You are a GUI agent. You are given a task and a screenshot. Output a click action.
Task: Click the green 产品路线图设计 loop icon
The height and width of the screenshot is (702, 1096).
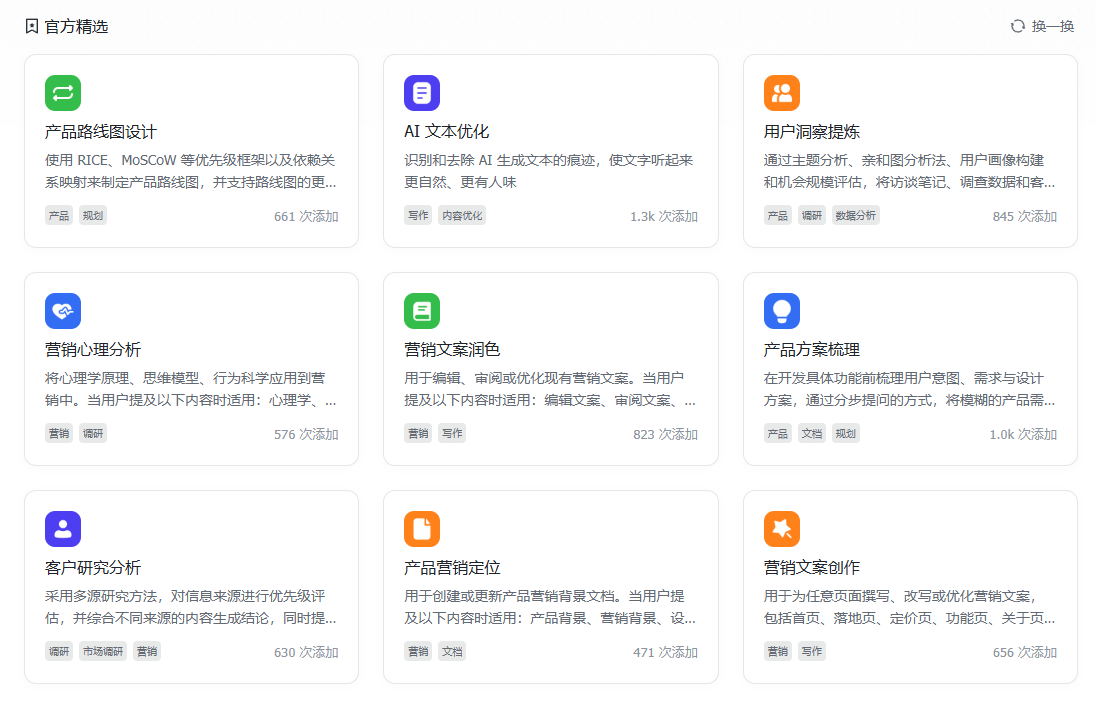point(63,93)
